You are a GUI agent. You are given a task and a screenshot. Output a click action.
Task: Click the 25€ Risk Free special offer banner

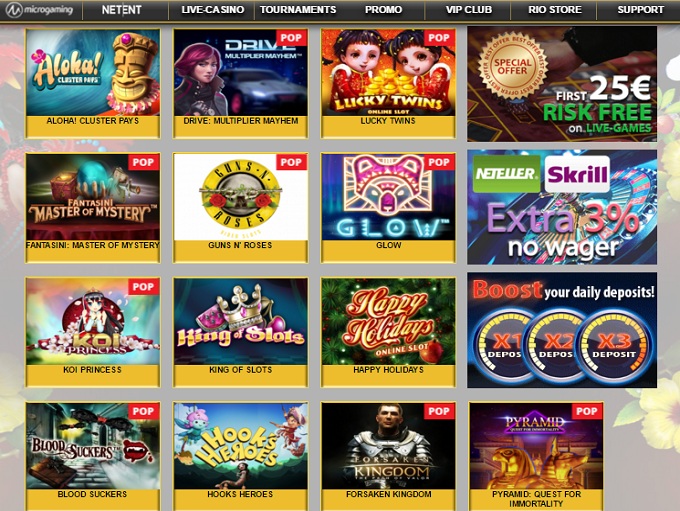(562, 84)
